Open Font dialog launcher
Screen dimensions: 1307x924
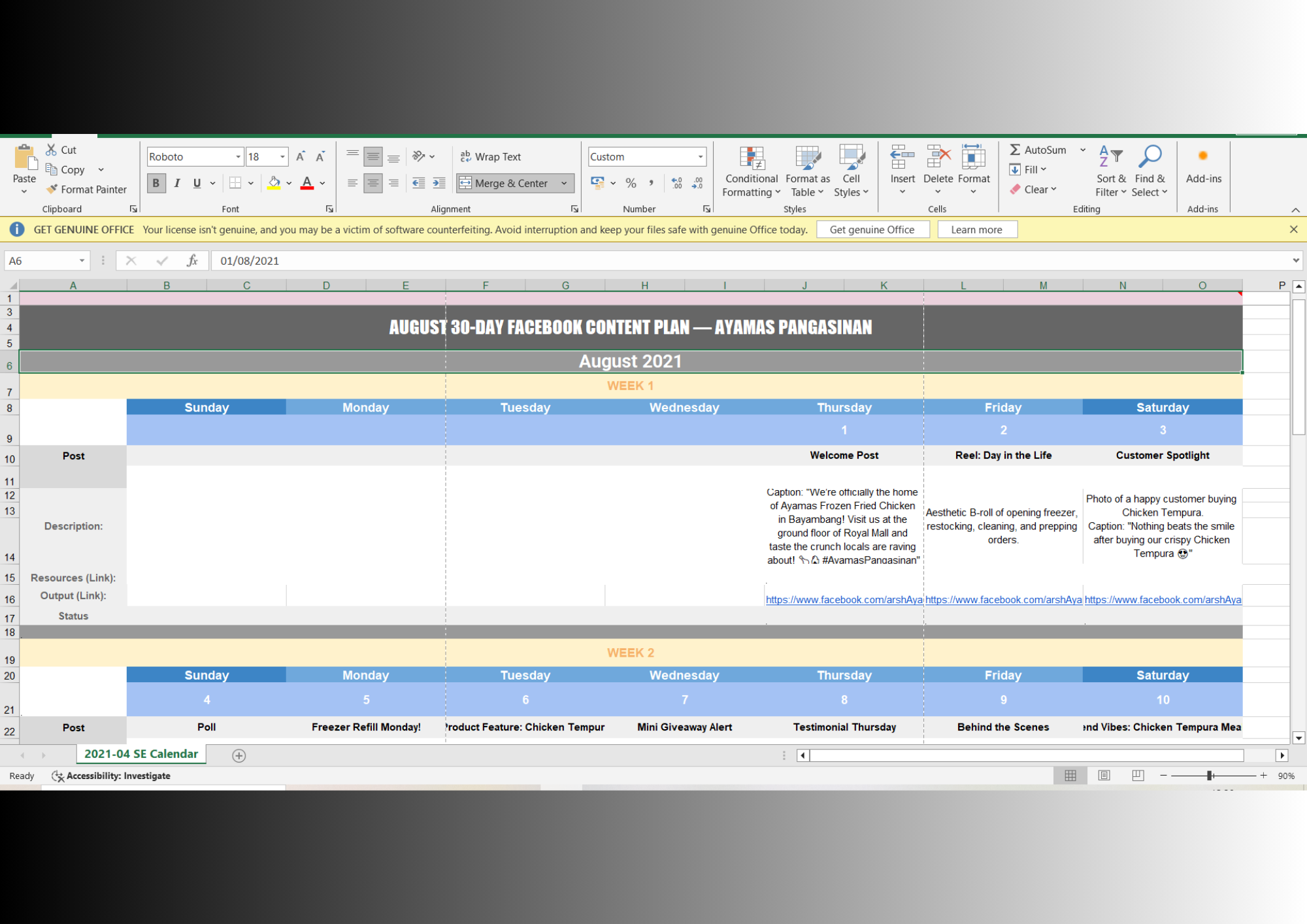pyautogui.click(x=329, y=209)
